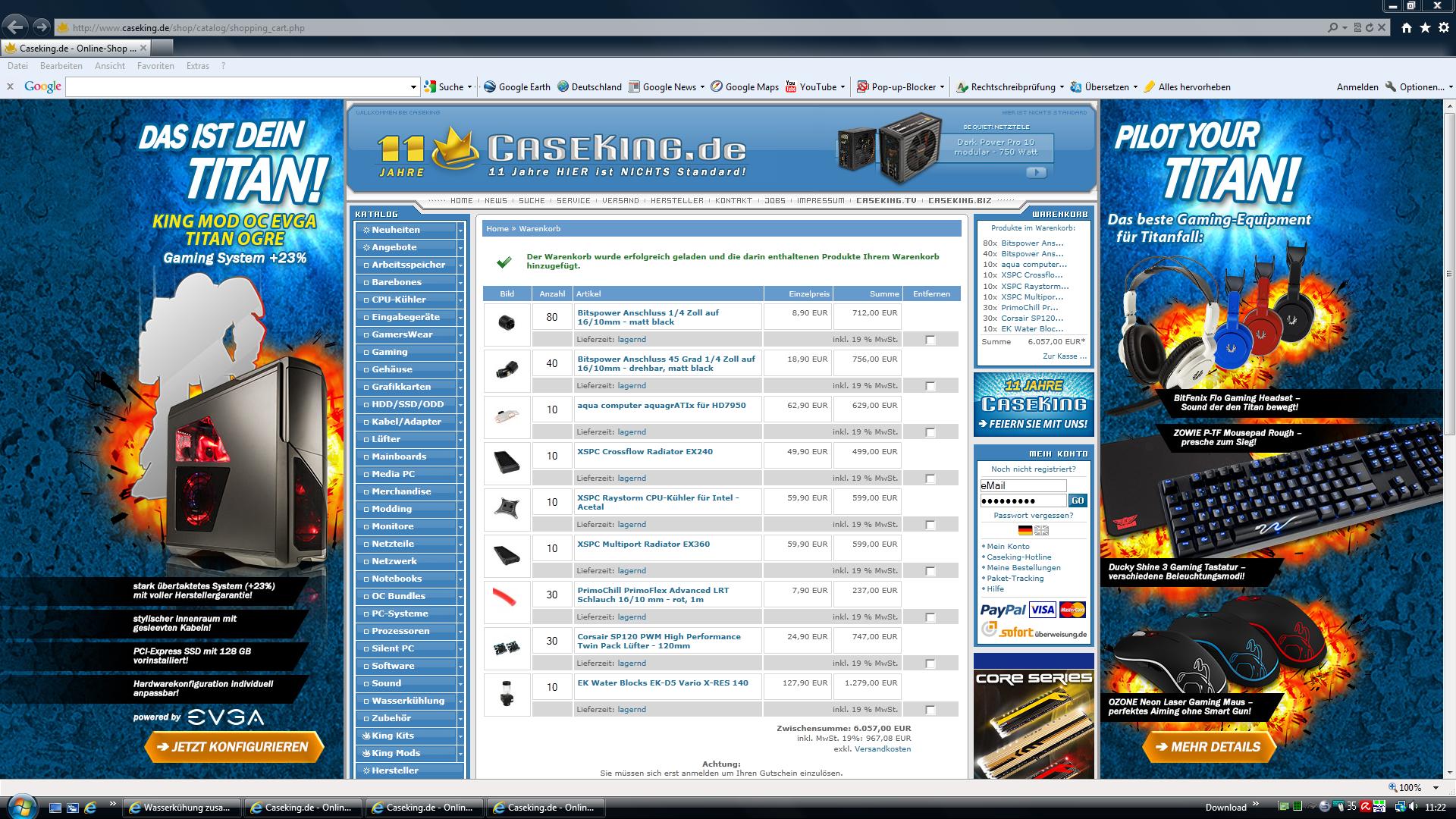Screen dimensions: 1456x819
Task: Expand the Wasserkühlung category arrow
Action: pos(460,701)
